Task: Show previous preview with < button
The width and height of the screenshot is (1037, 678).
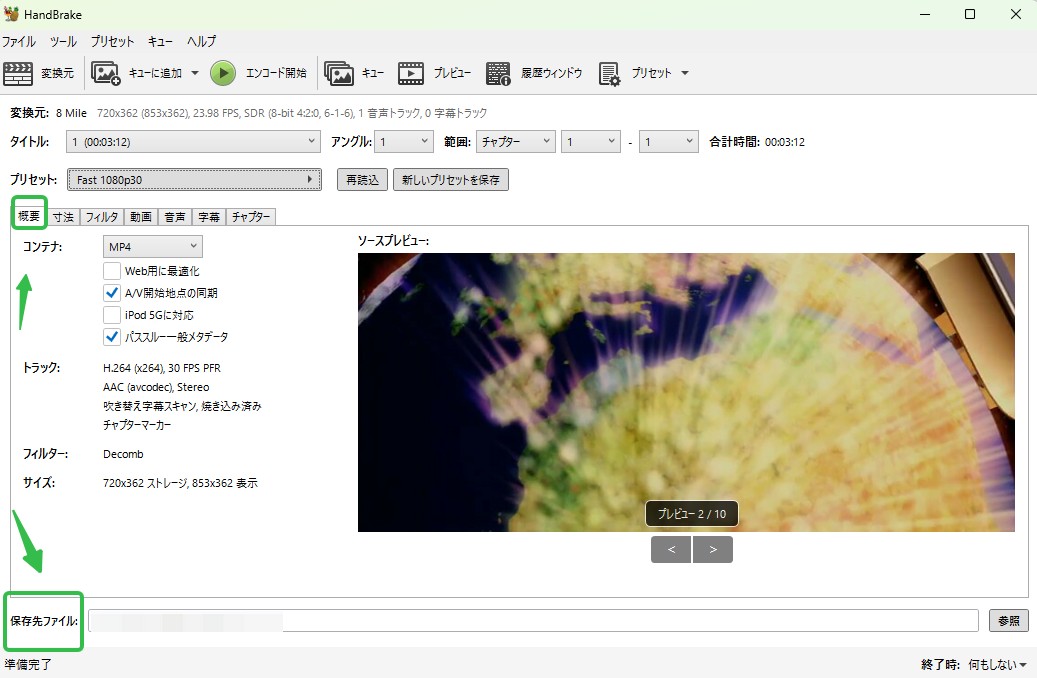Action: tap(671, 550)
